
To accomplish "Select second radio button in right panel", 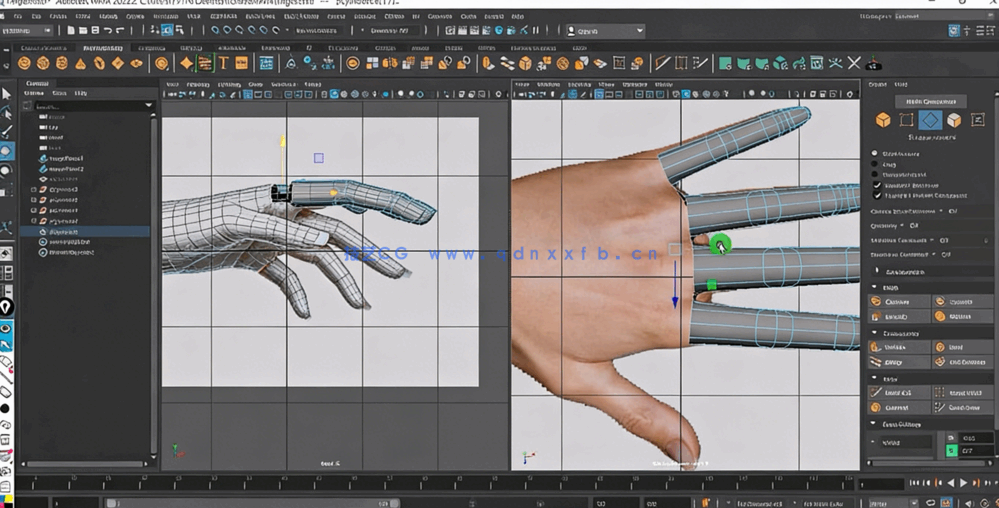I will click(875, 164).
